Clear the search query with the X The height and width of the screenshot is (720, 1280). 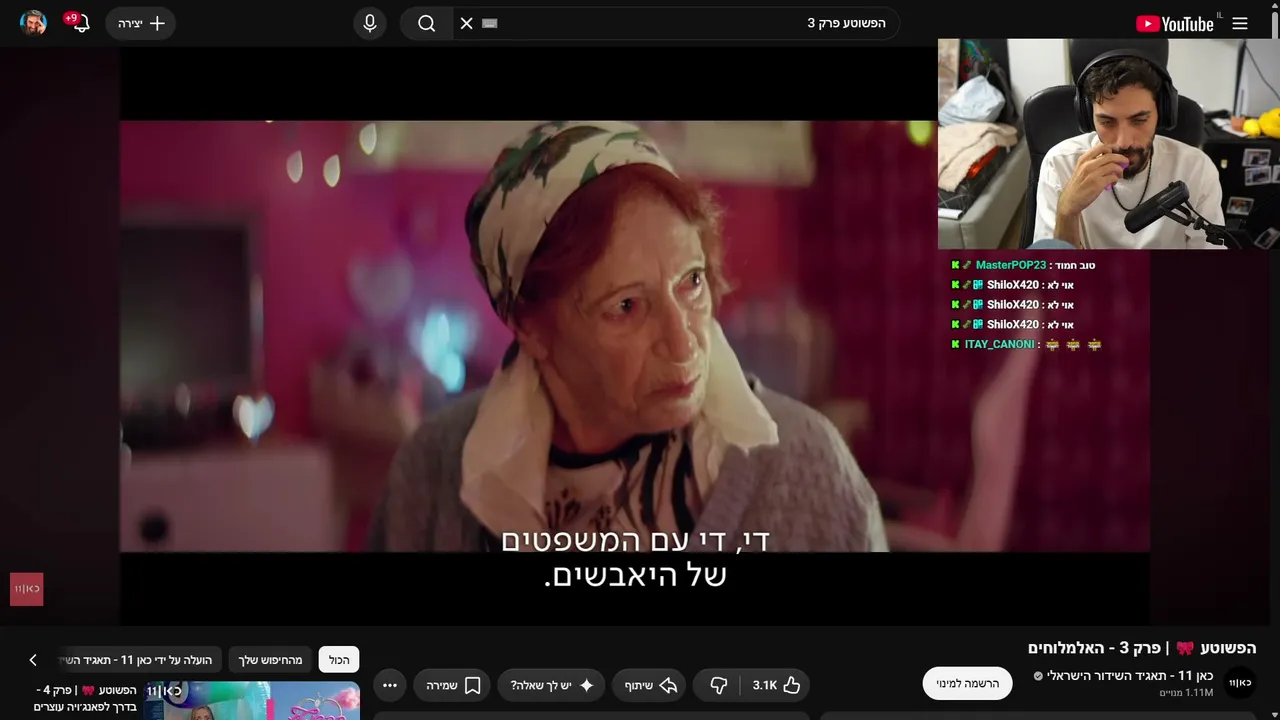(467, 23)
